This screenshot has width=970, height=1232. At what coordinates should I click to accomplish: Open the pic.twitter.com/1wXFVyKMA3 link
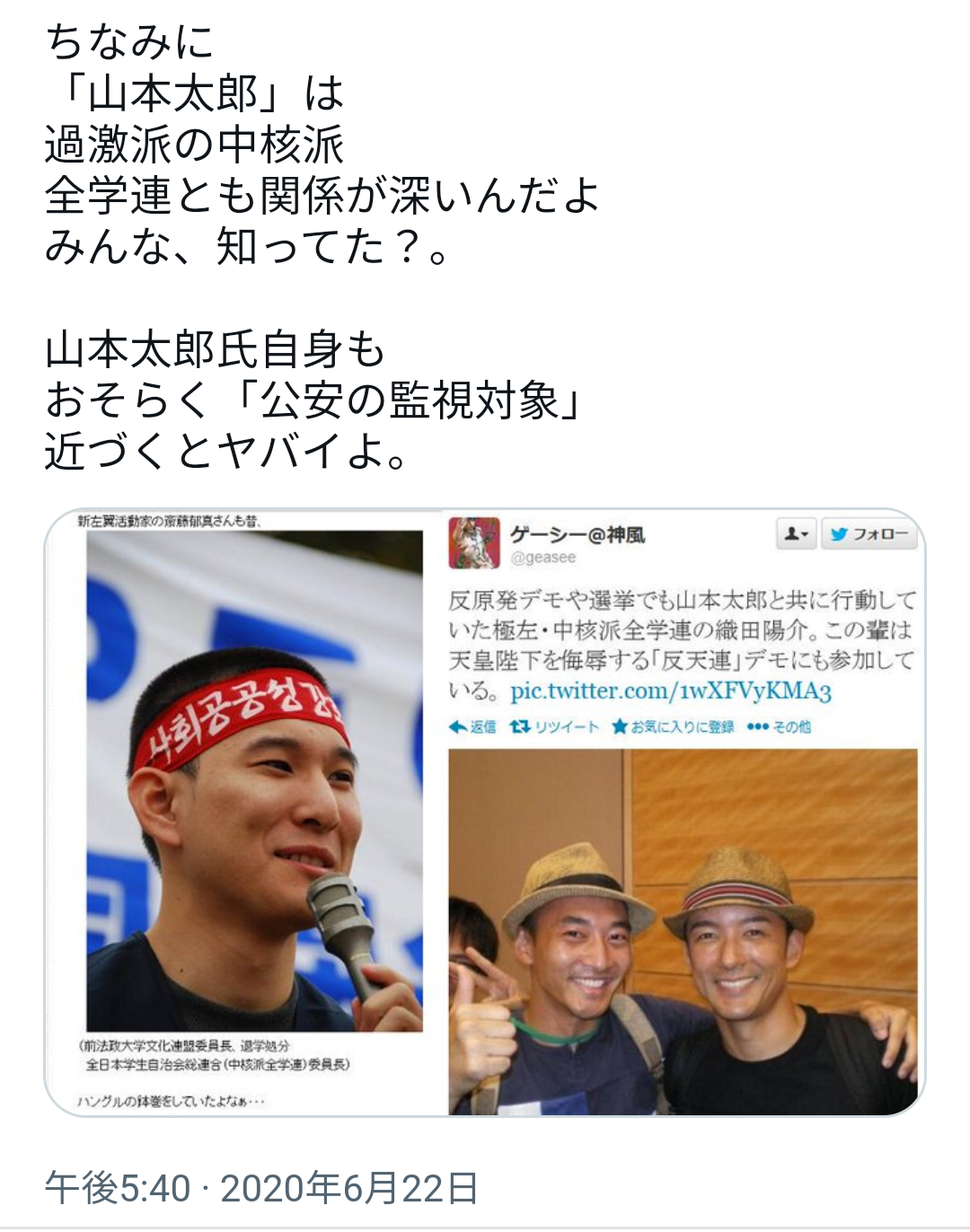pos(671,691)
